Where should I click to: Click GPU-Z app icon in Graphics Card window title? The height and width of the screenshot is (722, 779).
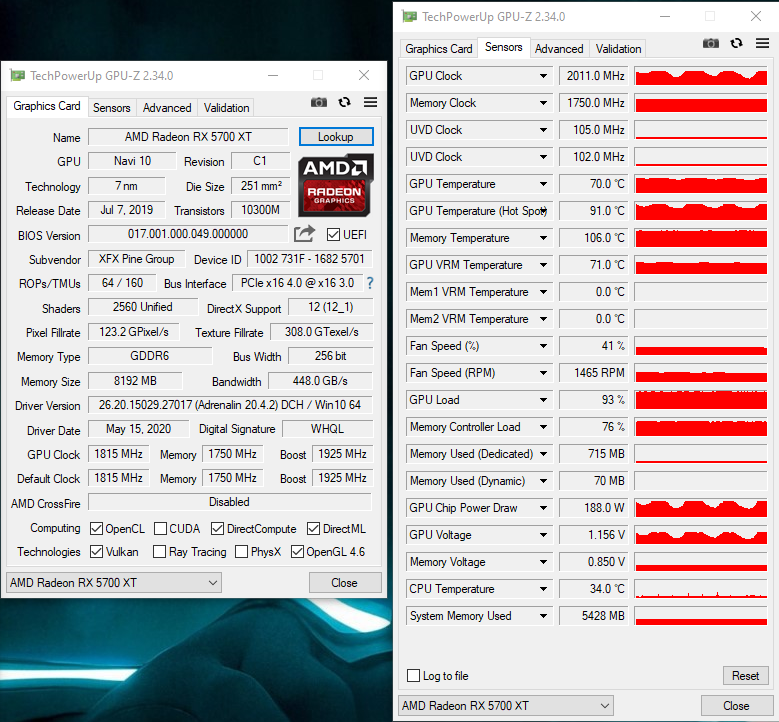point(17,76)
